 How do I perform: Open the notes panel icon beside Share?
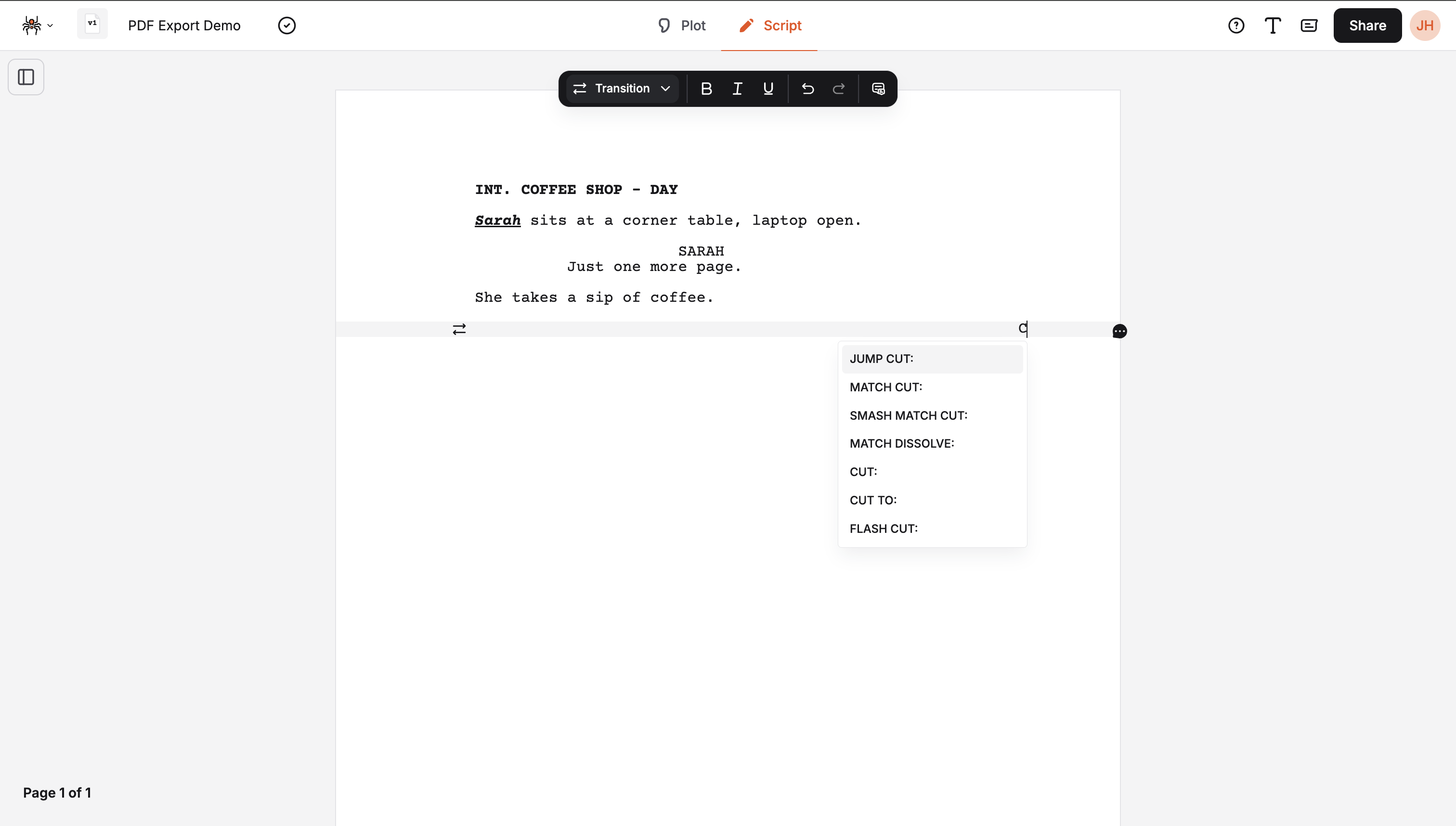click(1309, 26)
